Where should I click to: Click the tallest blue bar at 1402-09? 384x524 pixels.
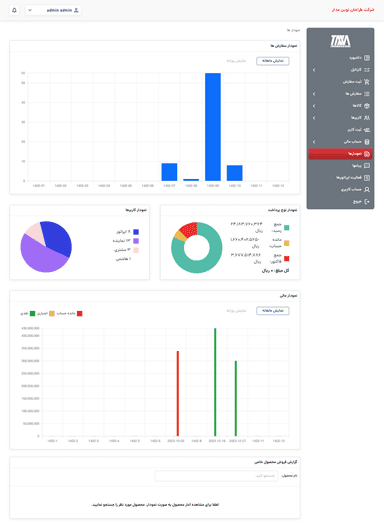point(213,127)
